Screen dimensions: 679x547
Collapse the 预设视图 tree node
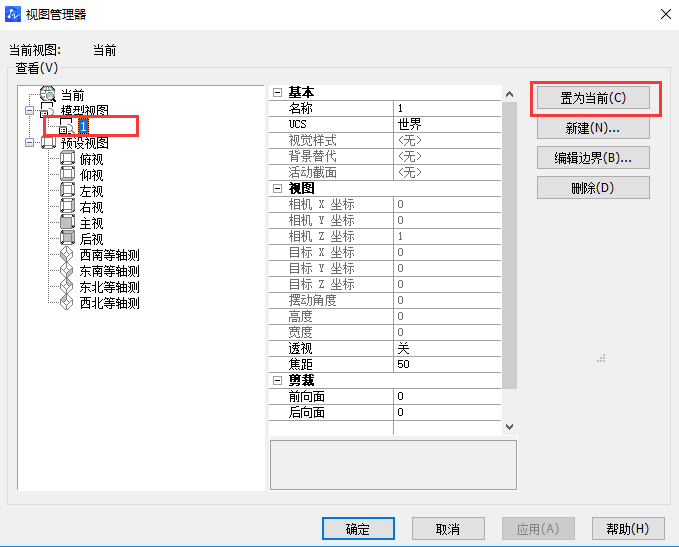[x=30, y=143]
